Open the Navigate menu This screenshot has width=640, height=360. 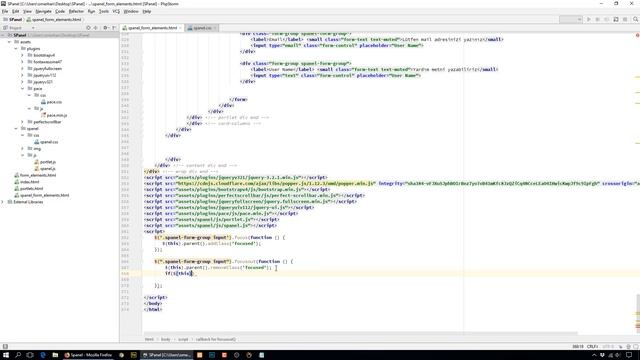(43, 11)
